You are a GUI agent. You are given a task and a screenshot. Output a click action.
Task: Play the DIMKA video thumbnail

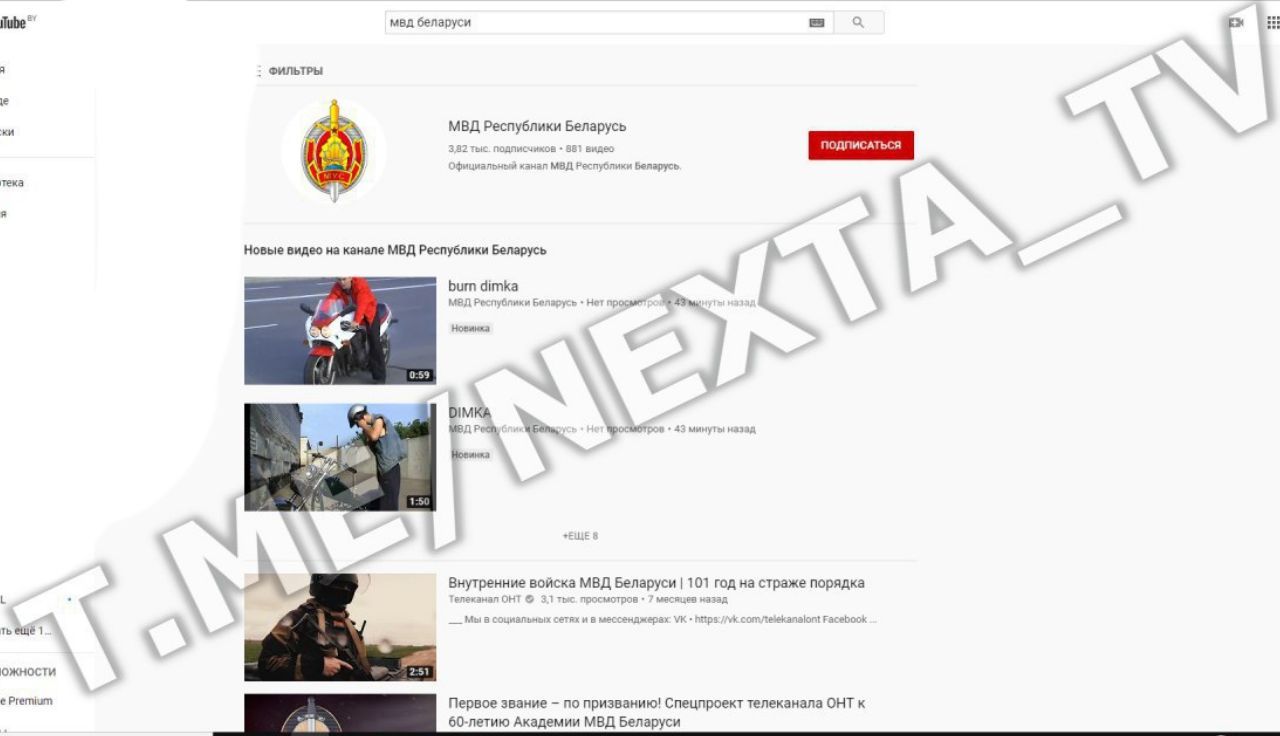pos(340,457)
